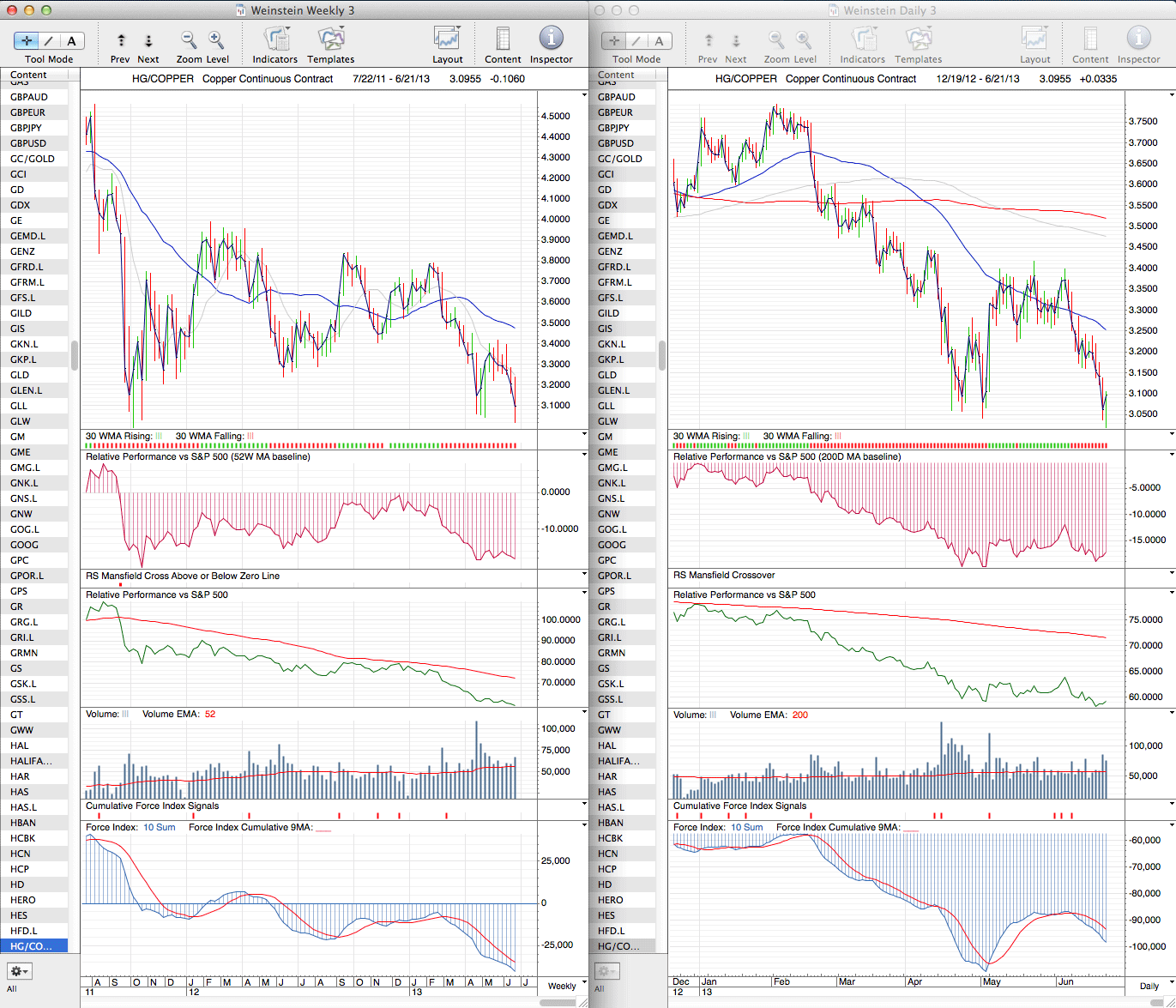Click the Next arrow in Weekly window toolbar
The image size is (1176, 1008).
point(148,40)
